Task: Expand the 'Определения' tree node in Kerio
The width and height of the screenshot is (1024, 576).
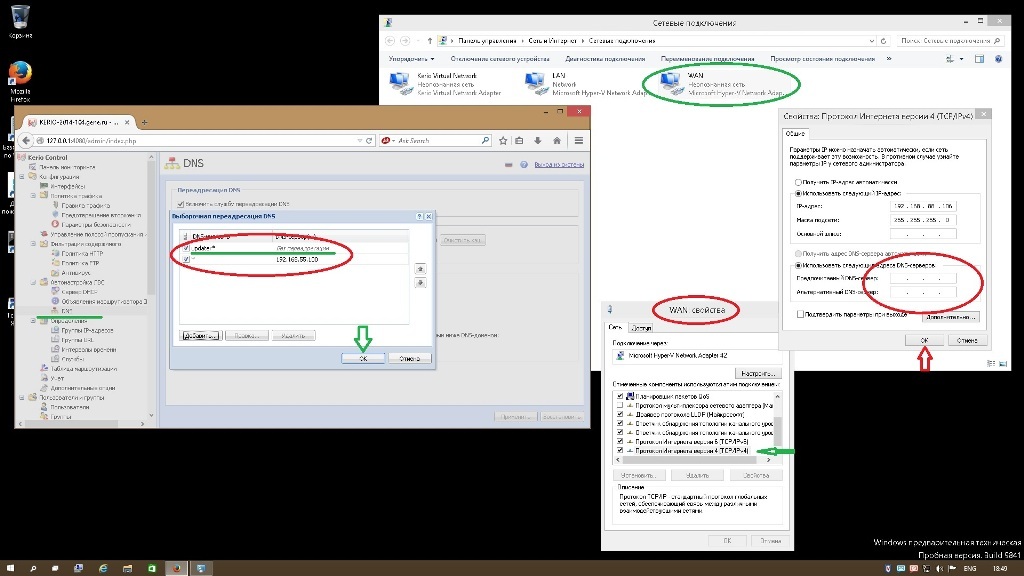Action: coord(31,321)
